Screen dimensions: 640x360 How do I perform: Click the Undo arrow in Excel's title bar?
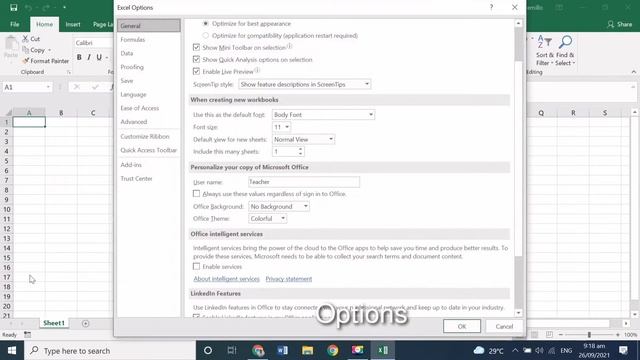click(28, 7)
